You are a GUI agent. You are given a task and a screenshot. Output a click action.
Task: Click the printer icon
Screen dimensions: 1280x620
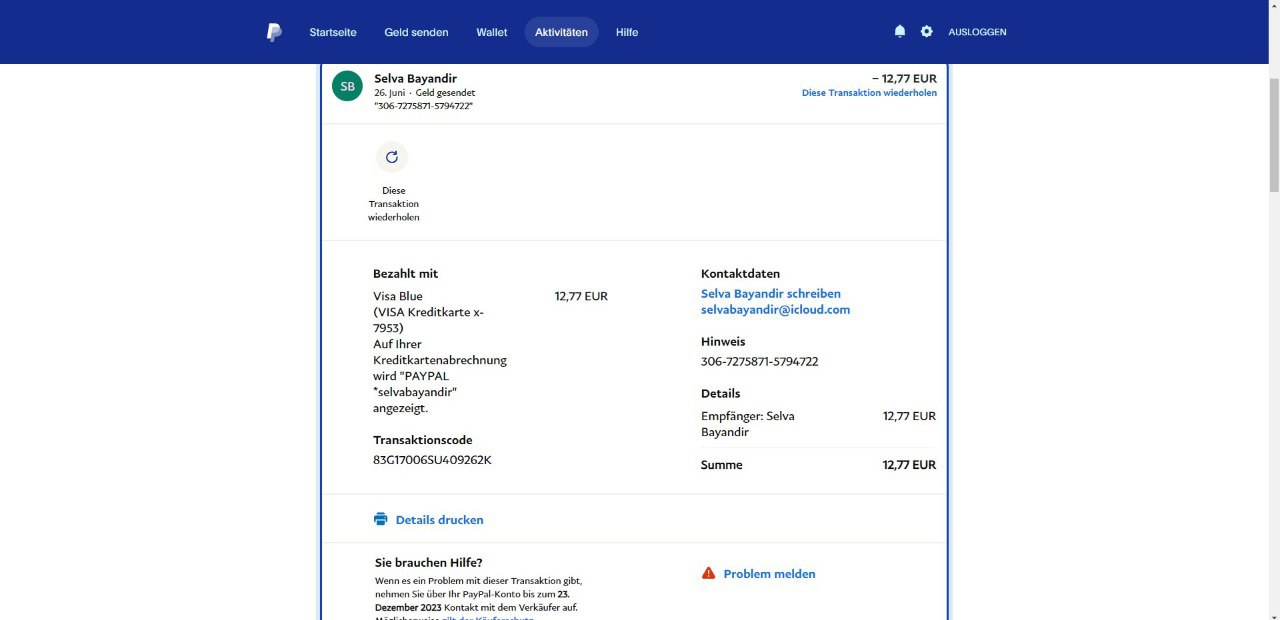click(380, 519)
